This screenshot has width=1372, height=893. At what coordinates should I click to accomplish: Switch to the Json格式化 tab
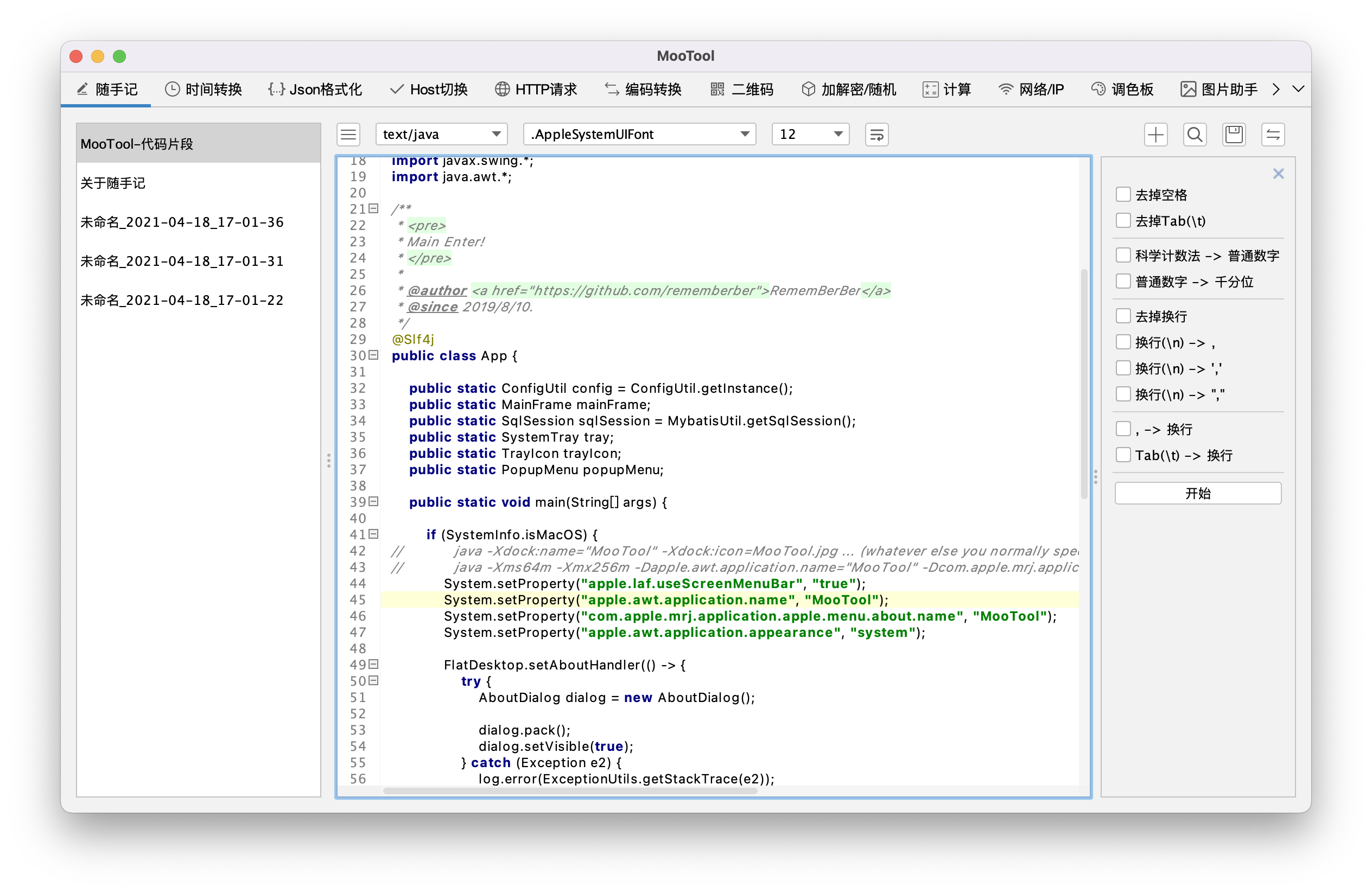pos(315,90)
